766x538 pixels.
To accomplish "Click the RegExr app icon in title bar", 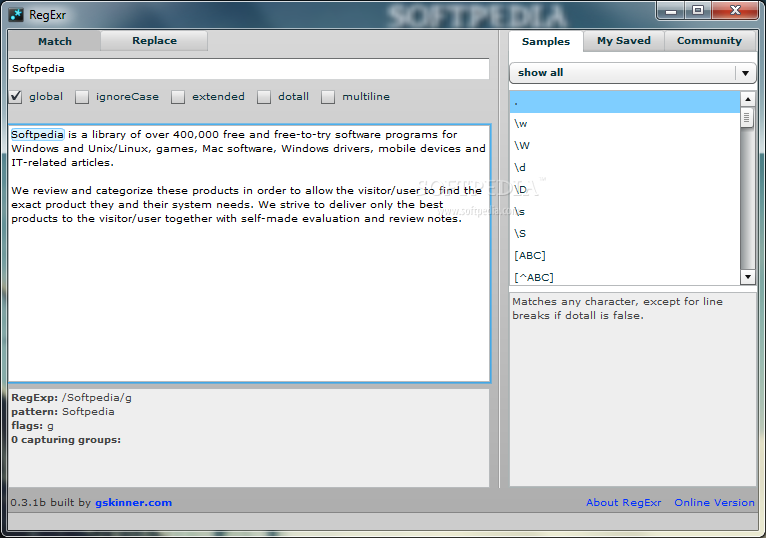I will click(16, 15).
